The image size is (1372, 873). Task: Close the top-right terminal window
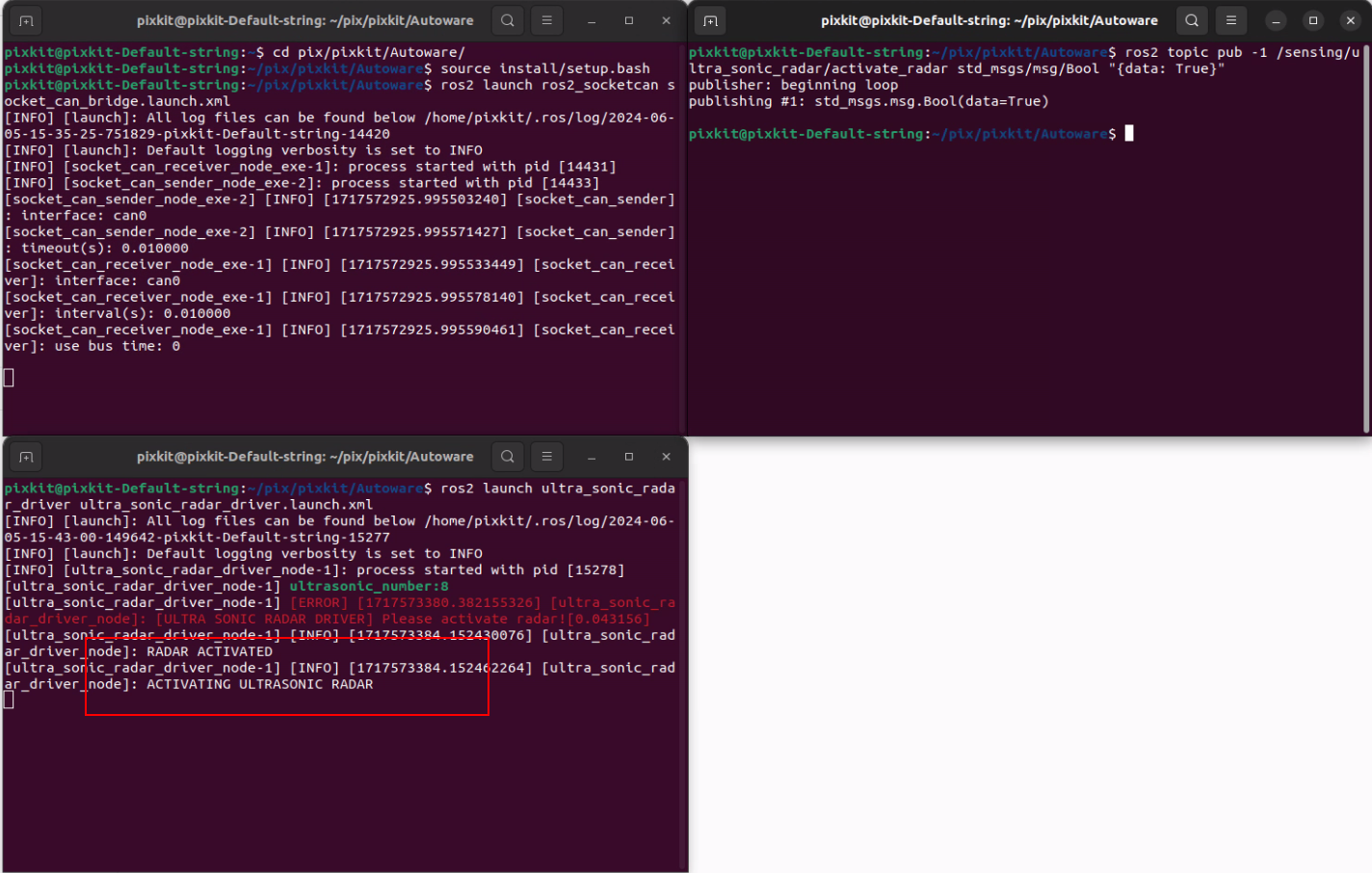tap(1350, 20)
